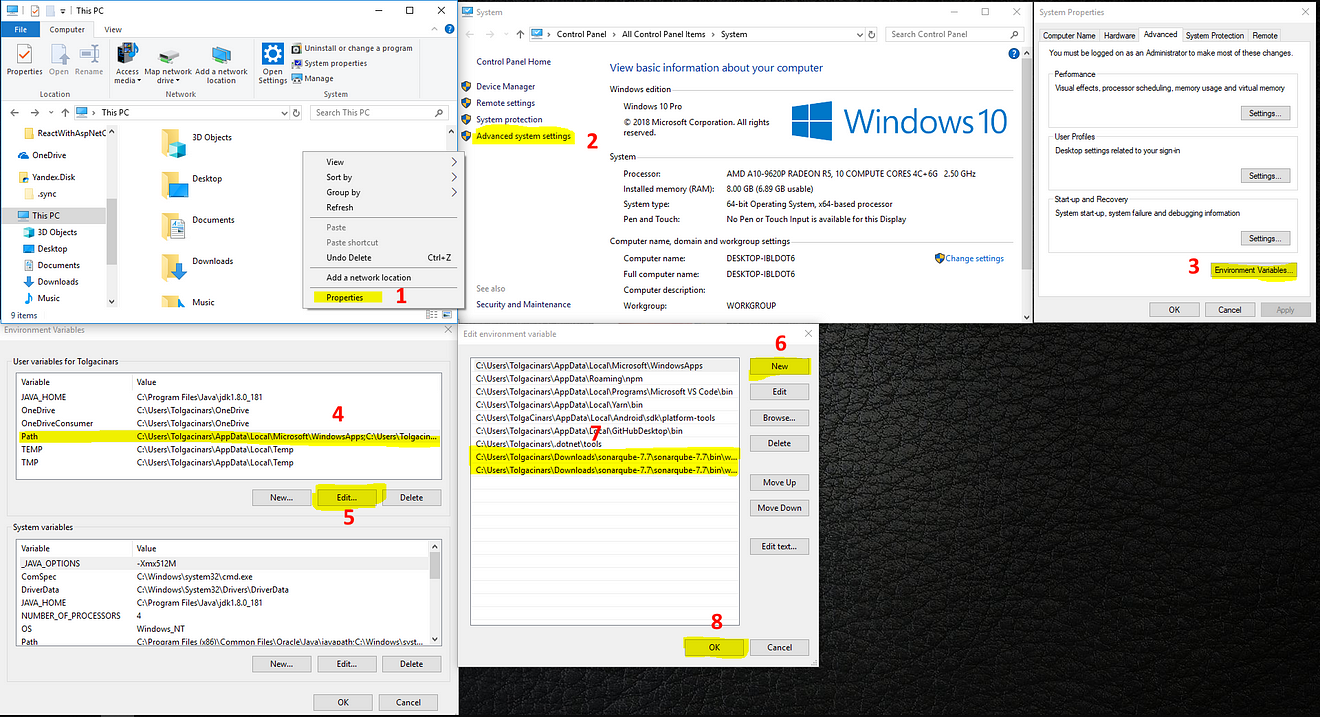This screenshot has width=1320, height=717.
Task: Select the Roaming\npm path entry
Action: [607, 379]
